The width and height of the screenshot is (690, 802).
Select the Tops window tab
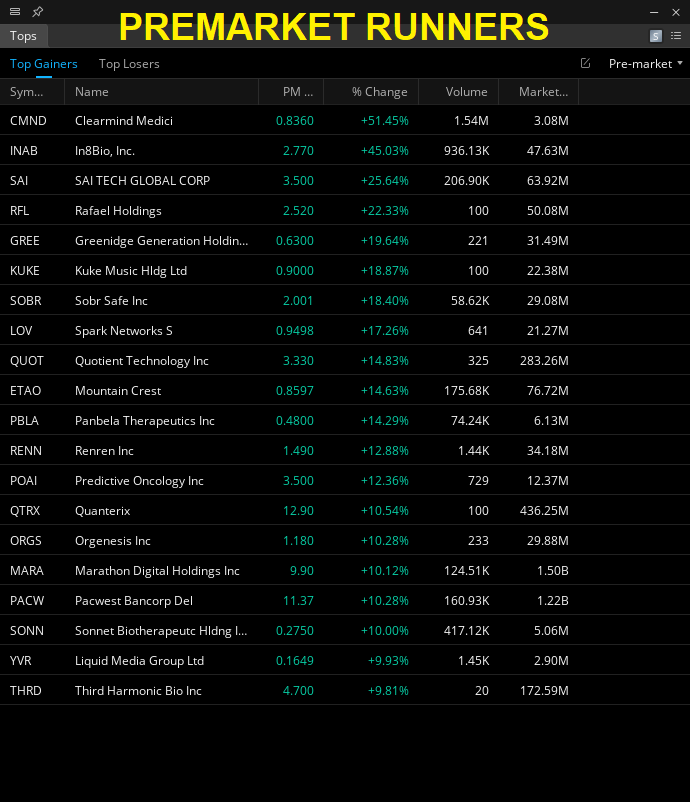pos(23,36)
